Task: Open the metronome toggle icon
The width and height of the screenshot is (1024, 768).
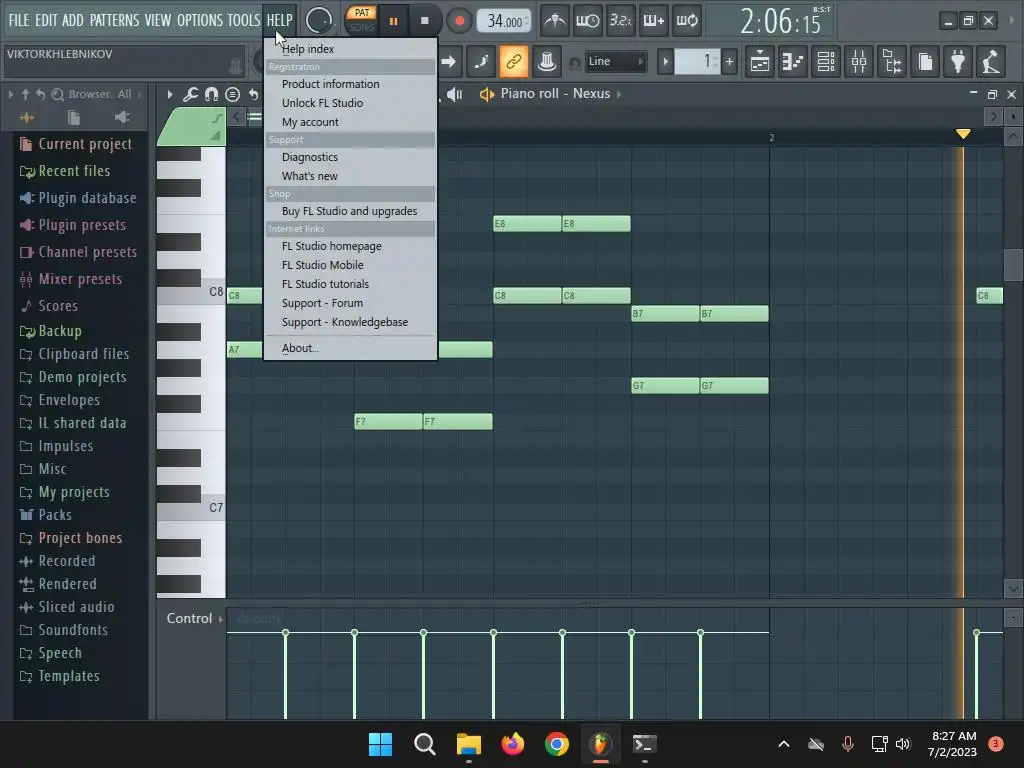Action: click(555, 21)
